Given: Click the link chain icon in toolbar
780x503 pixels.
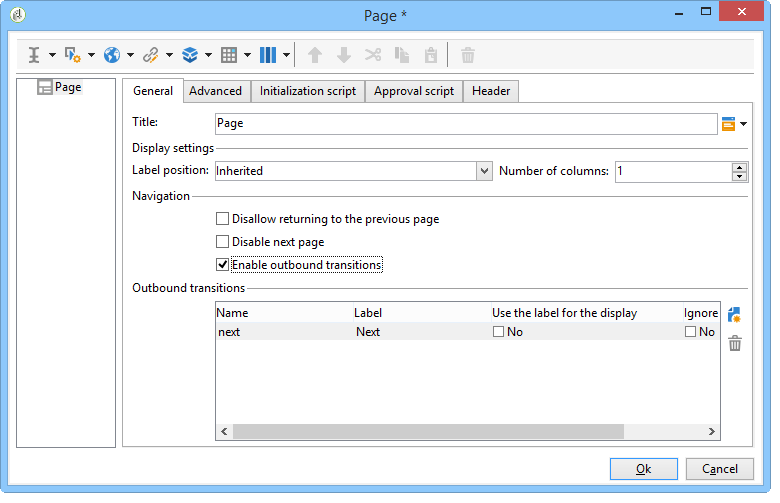Looking at the screenshot, I should coord(151,55).
